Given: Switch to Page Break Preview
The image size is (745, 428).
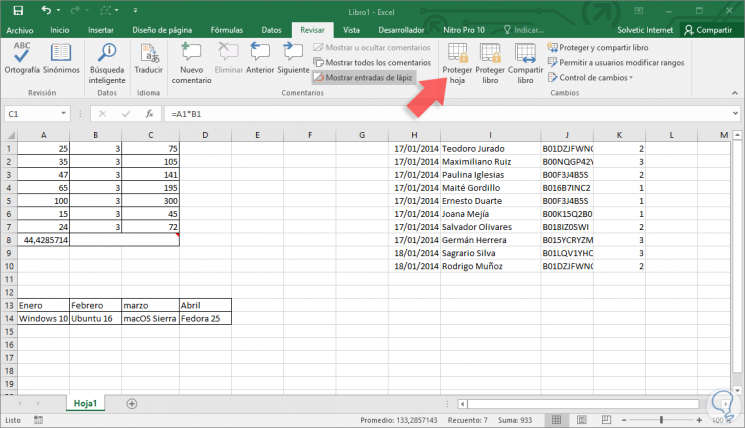Looking at the screenshot, I should pos(606,420).
